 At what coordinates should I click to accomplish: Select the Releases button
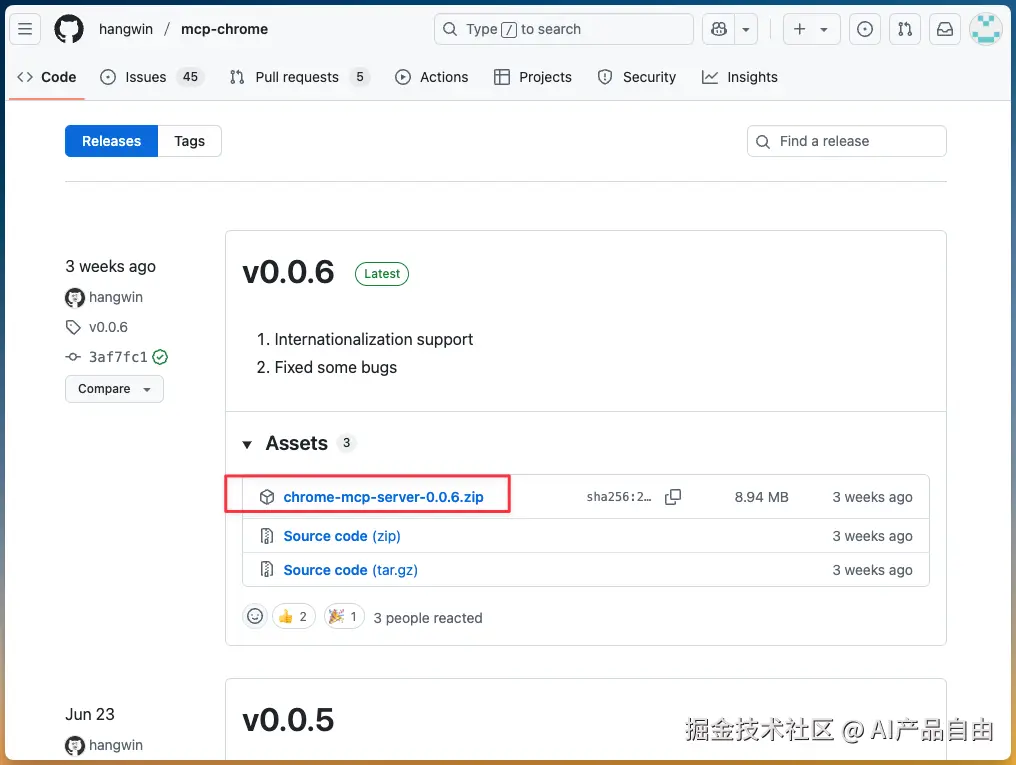[x=111, y=141]
